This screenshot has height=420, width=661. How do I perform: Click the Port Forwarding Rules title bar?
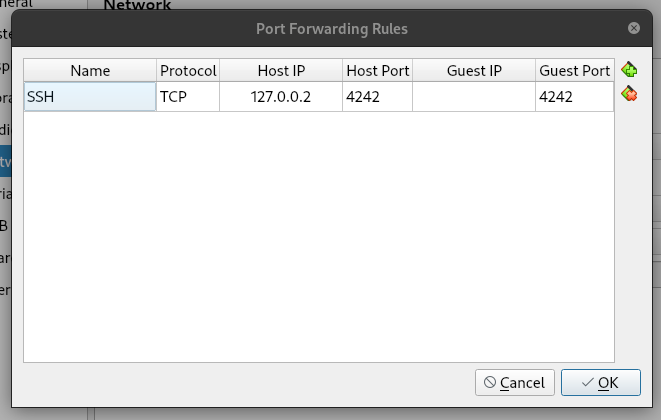(332, 28)
